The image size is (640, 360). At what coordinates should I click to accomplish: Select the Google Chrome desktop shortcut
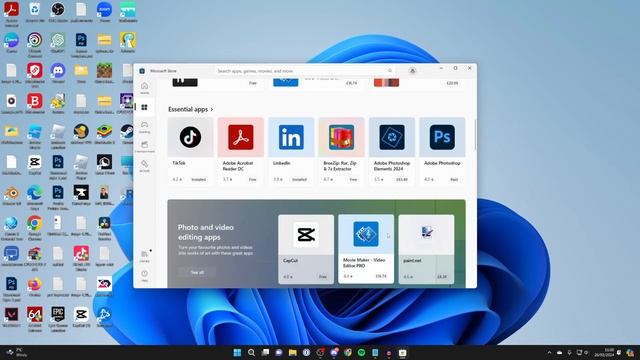pyautogui.click(x=35, y=228)
